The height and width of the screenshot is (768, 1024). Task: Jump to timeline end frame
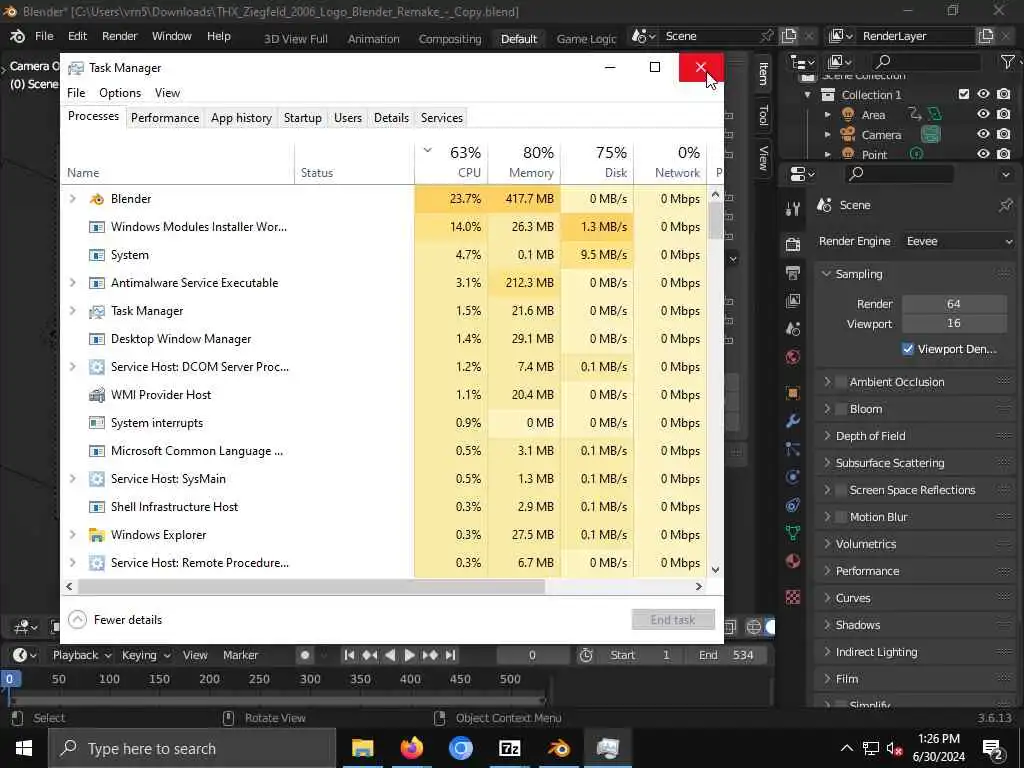click(x=450, y=655)
